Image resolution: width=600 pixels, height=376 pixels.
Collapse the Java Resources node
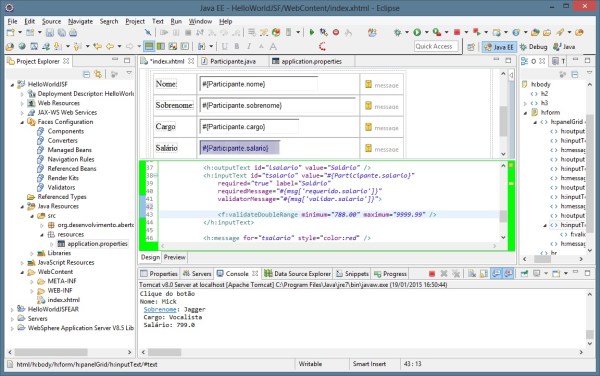pos(22,207)
